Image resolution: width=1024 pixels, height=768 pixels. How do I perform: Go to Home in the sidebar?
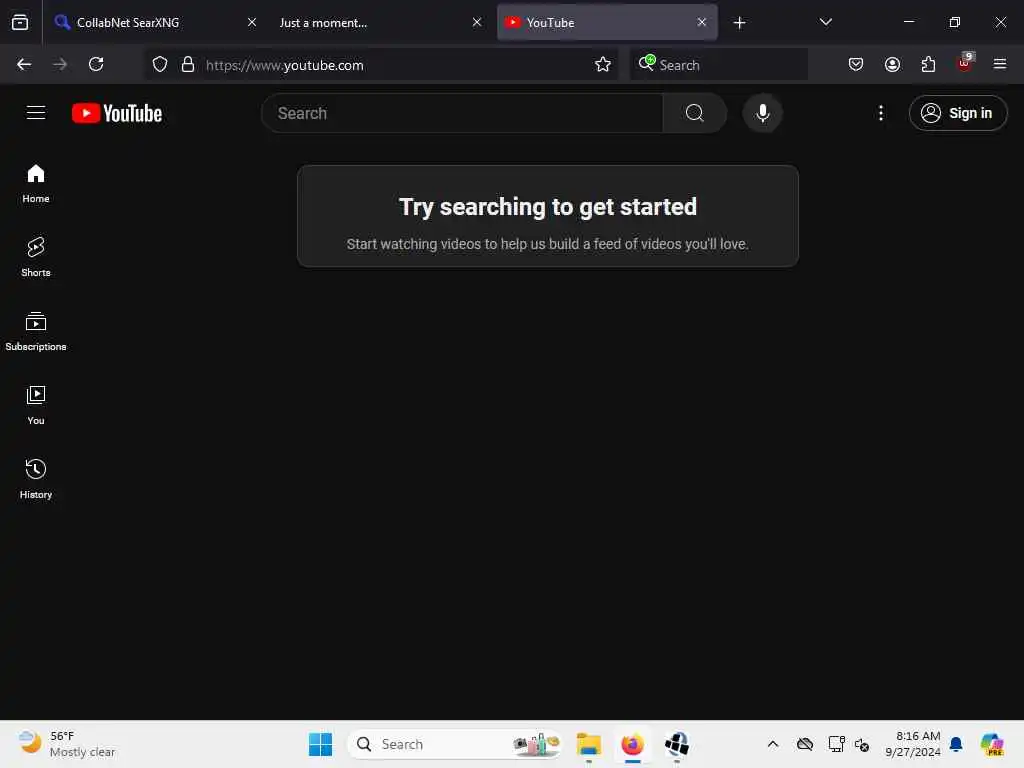tap(36, 184)
